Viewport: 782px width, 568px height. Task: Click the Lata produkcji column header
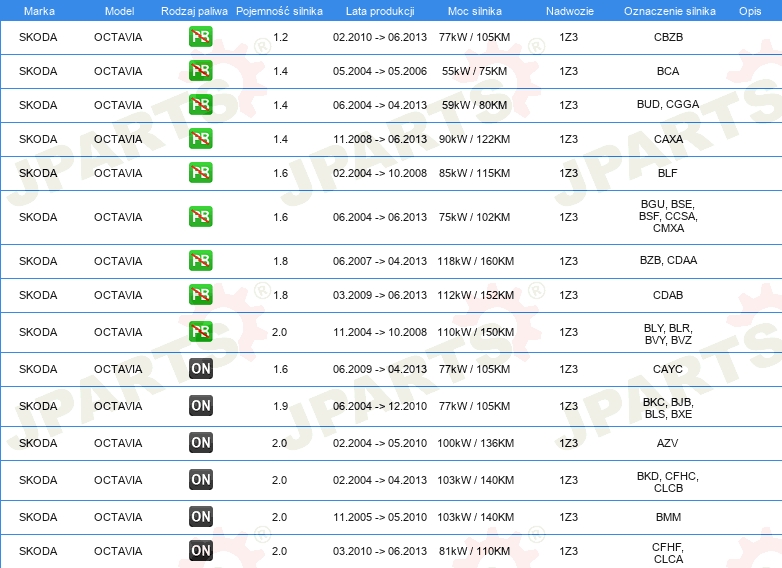(x=380, y=11)
